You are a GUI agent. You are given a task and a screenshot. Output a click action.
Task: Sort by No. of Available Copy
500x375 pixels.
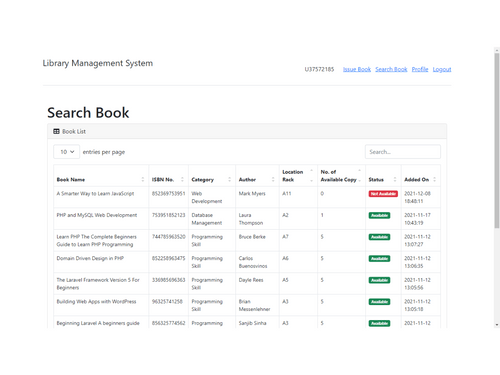(x=341, y=176)
